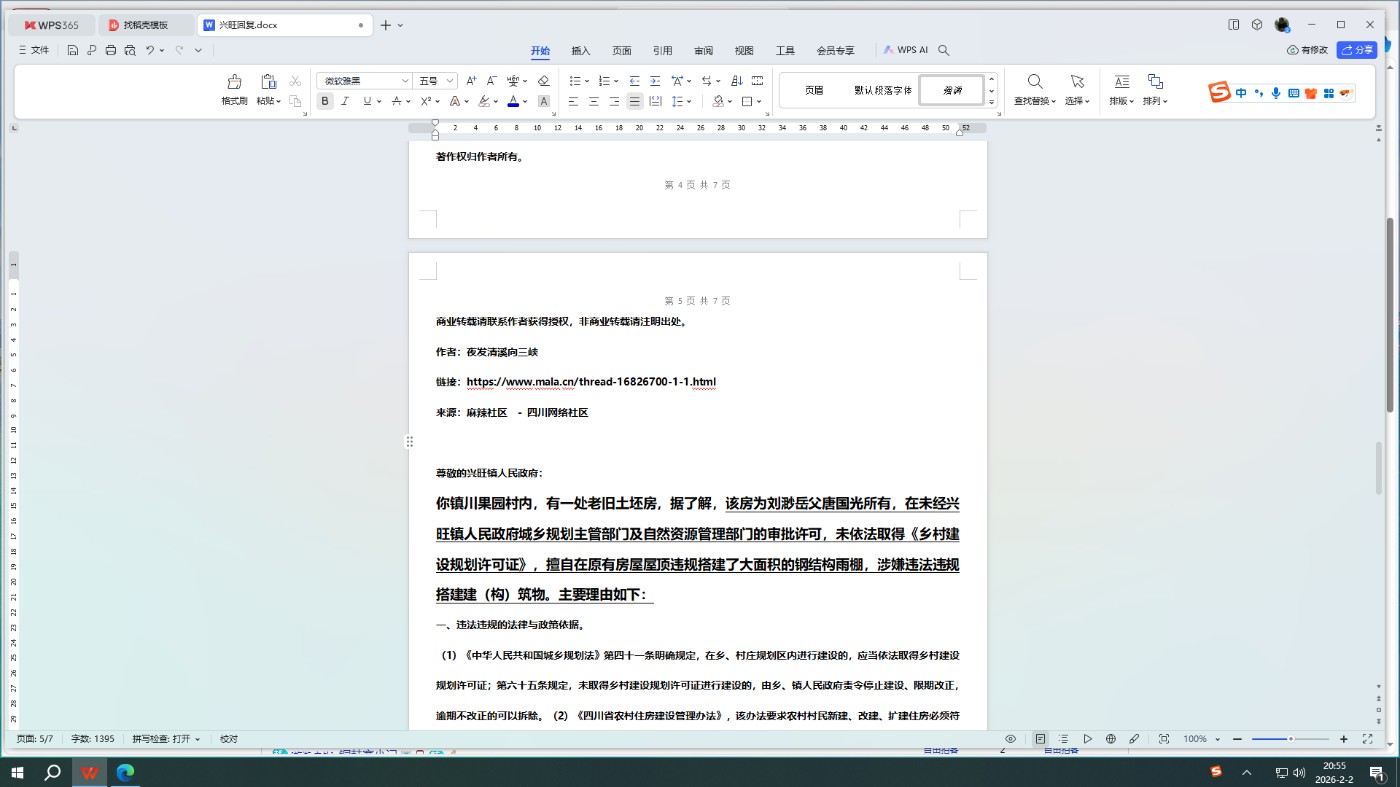Open the 审阅 ribbon tab
Viewport: 1400px width, 787px height.
click(703, 50)
